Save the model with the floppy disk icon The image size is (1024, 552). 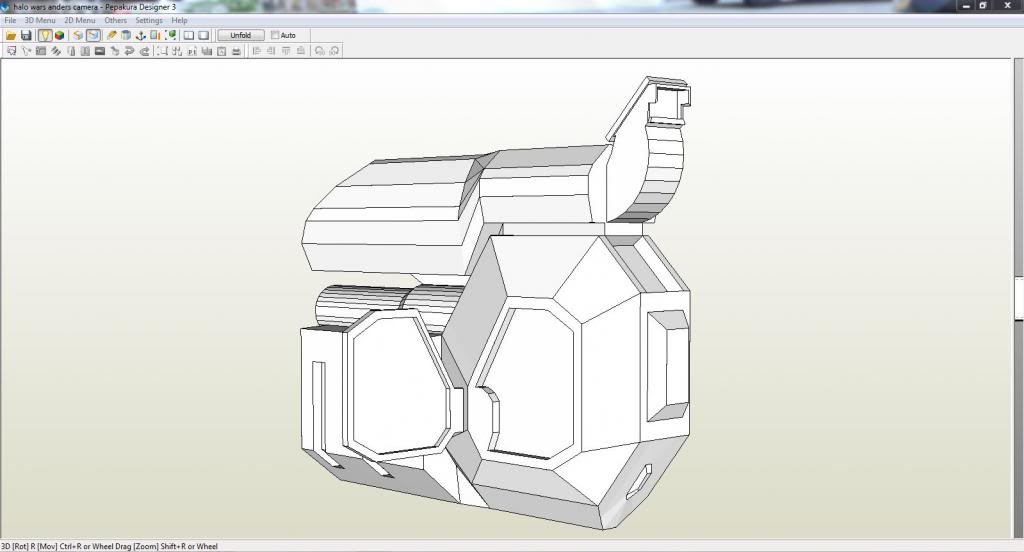pyautogui.click(x=26, y=35)
